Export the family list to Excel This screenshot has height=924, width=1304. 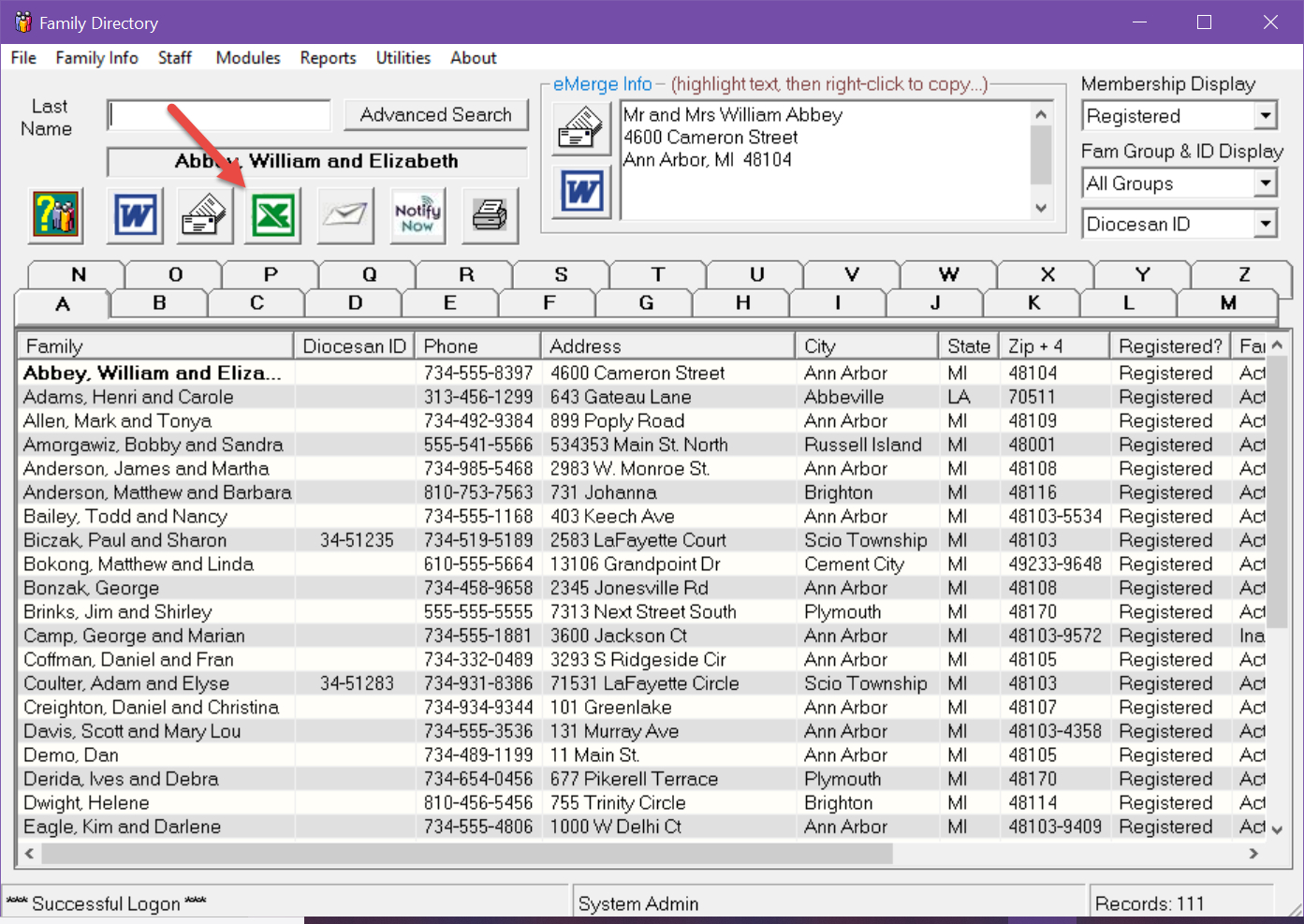click(x=272, y=215)
